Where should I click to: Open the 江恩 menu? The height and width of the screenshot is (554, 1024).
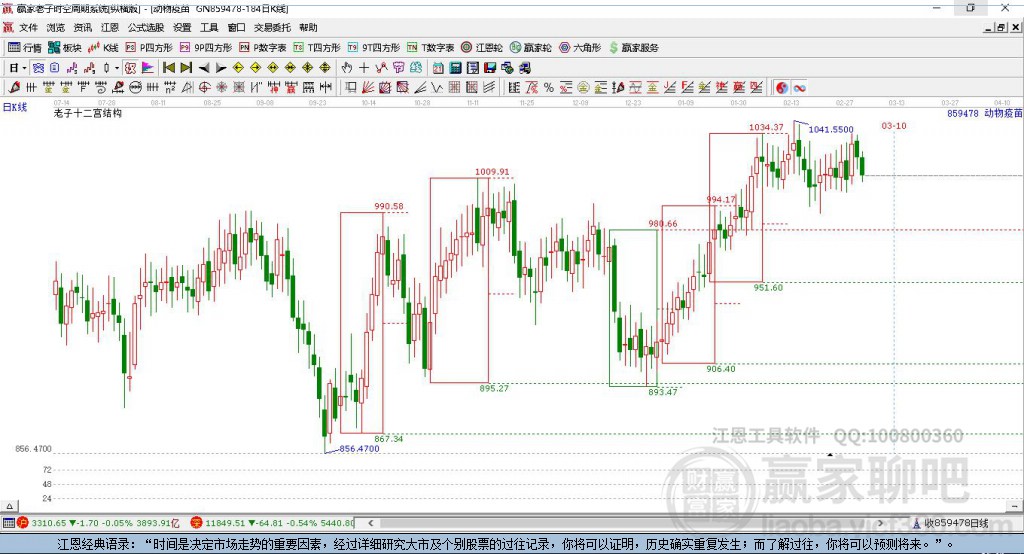click(x=110, y=27)
